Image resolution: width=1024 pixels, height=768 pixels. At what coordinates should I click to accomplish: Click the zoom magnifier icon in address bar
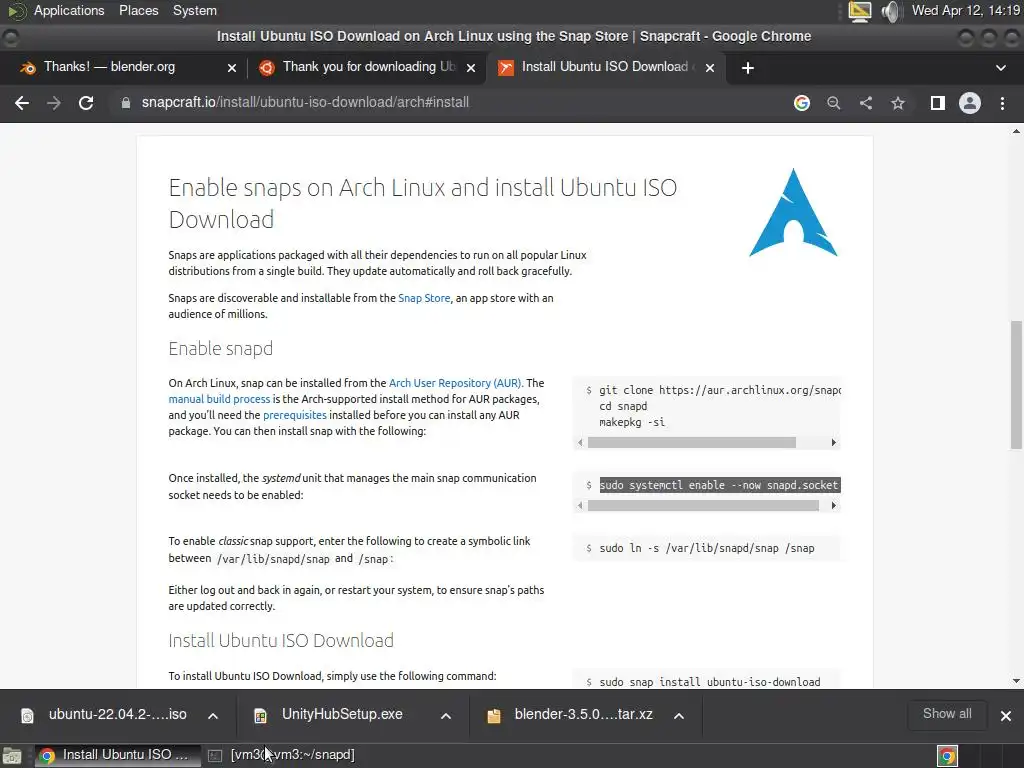coord(834,103)
